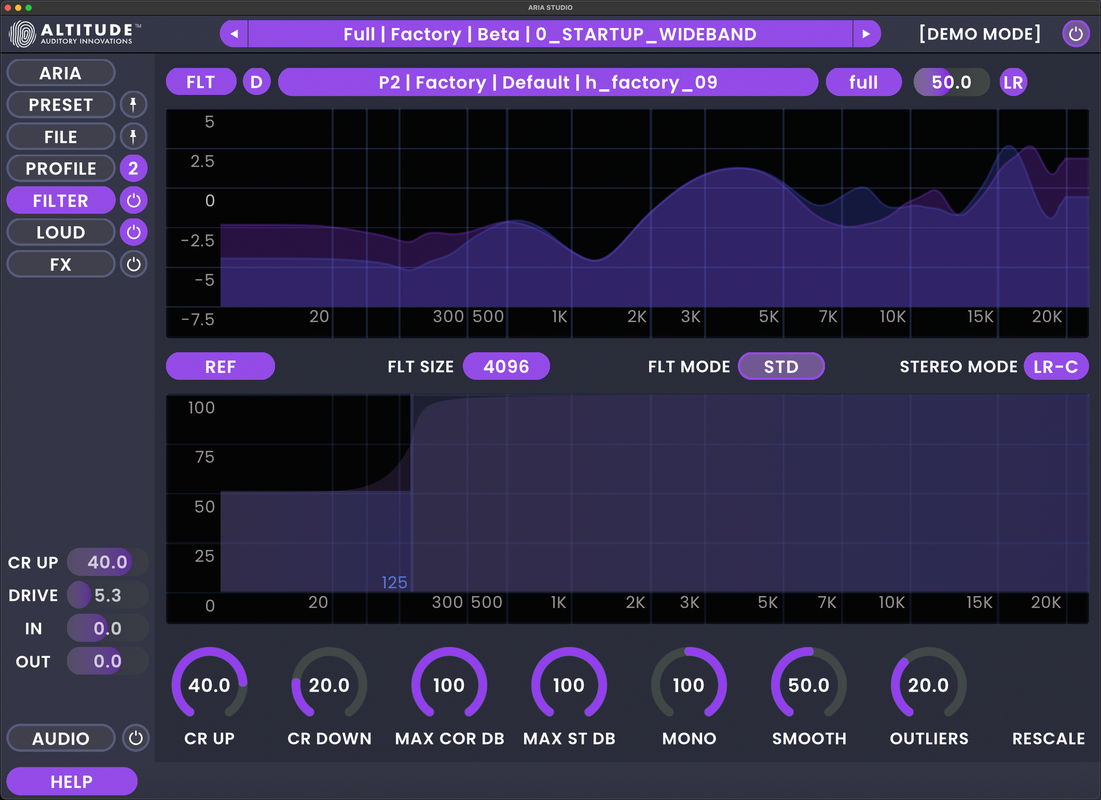1101x800 pixels.
Task: Go to previous preset with left arrow
Action: click(234, 34)
